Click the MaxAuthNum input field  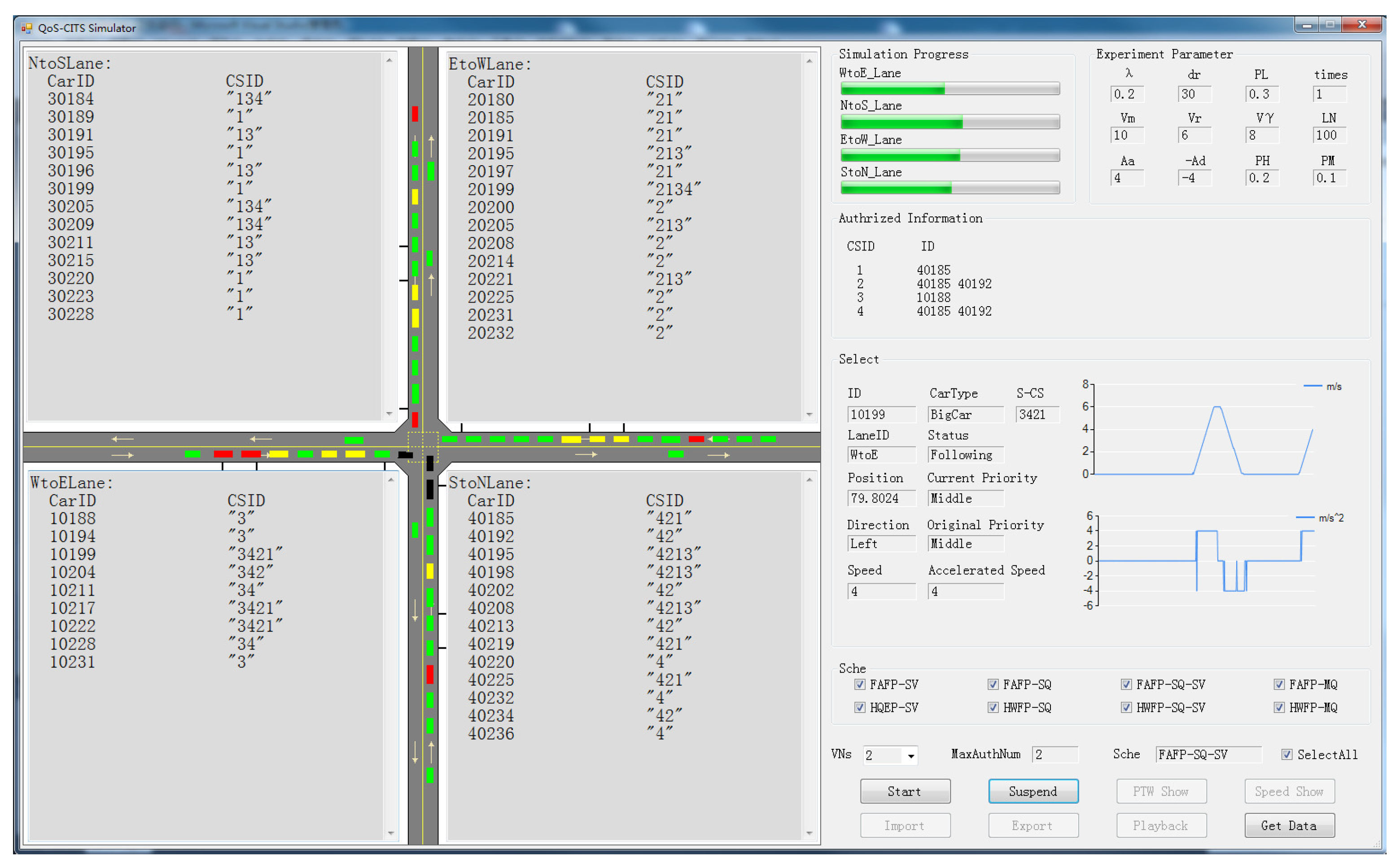1055,754
